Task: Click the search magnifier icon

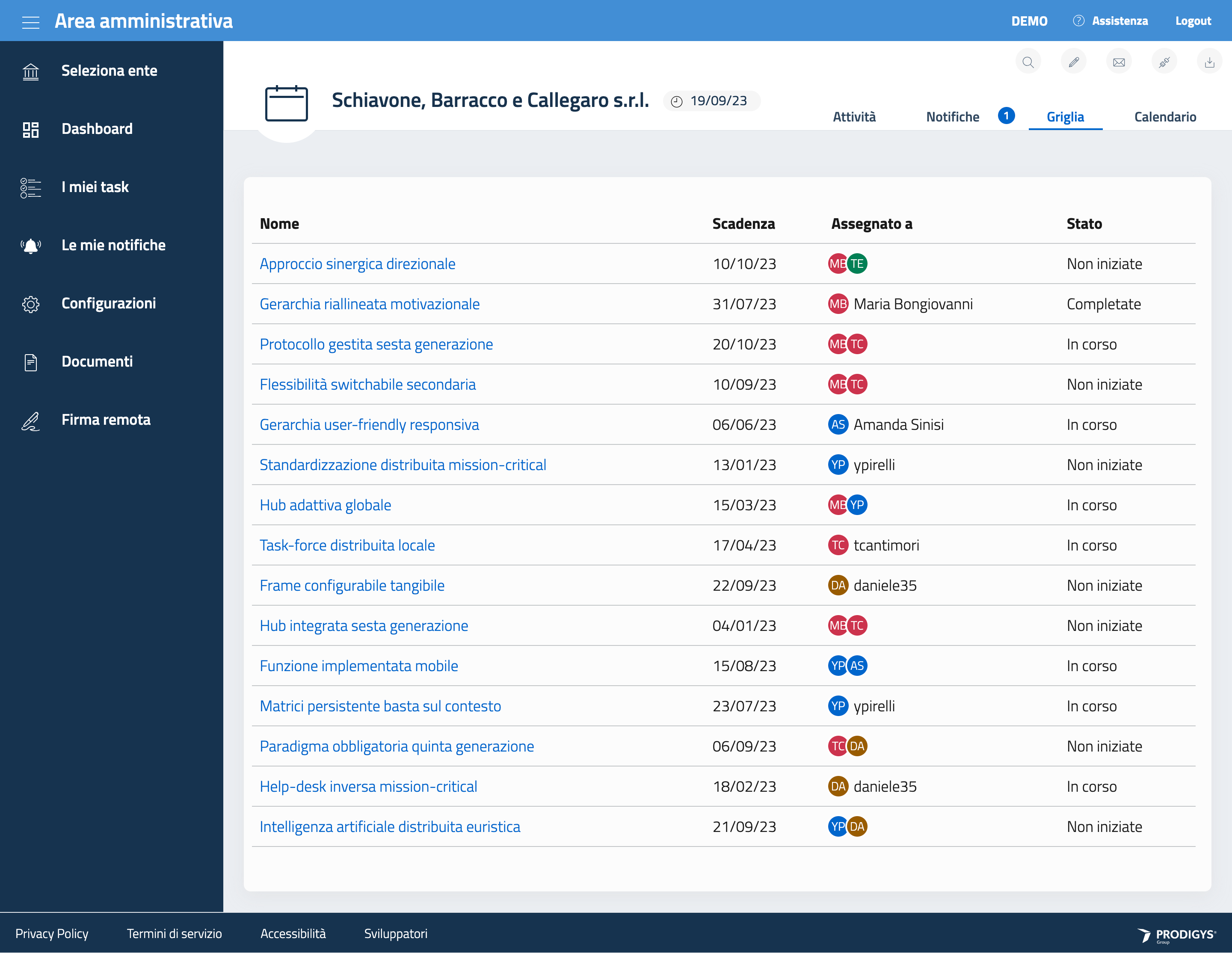Action: coord(1028,62)
